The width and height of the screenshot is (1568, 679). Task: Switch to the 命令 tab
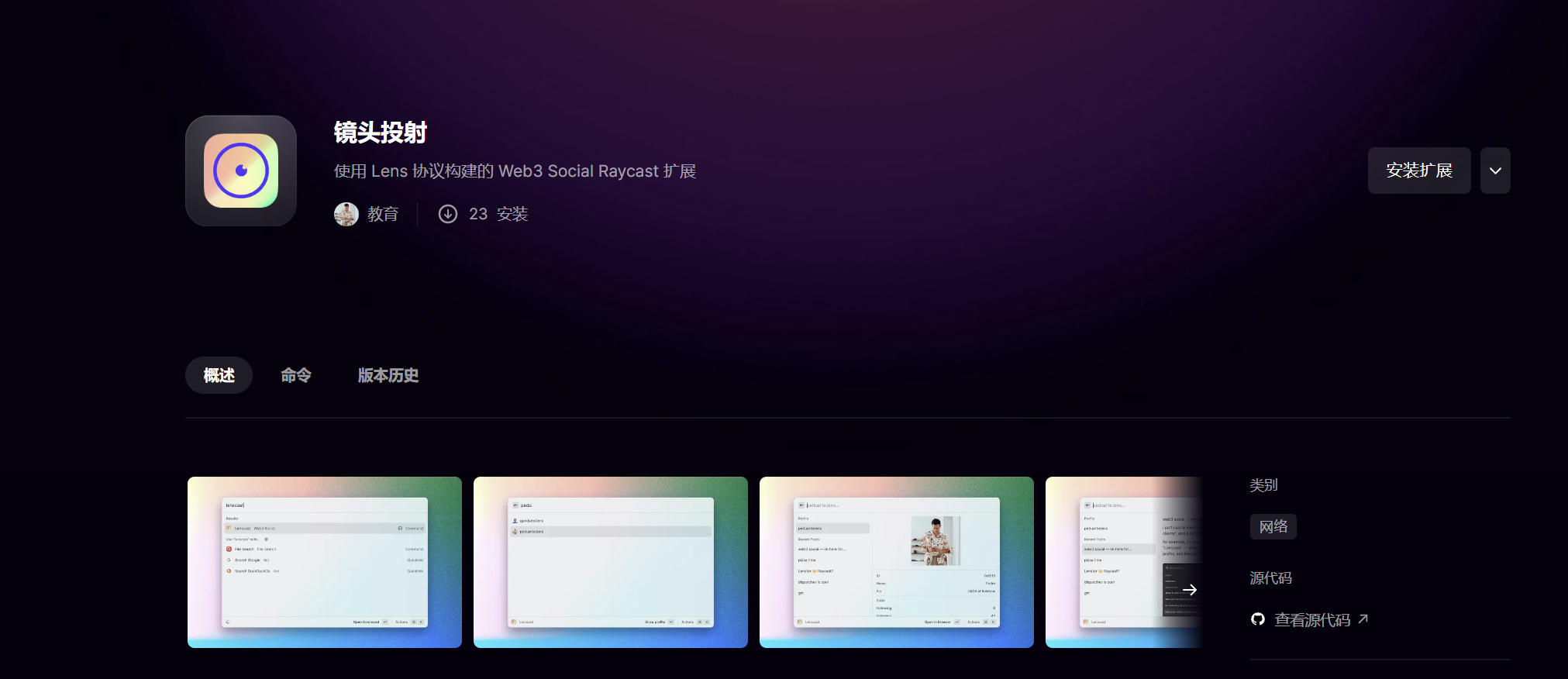(296, 375)
